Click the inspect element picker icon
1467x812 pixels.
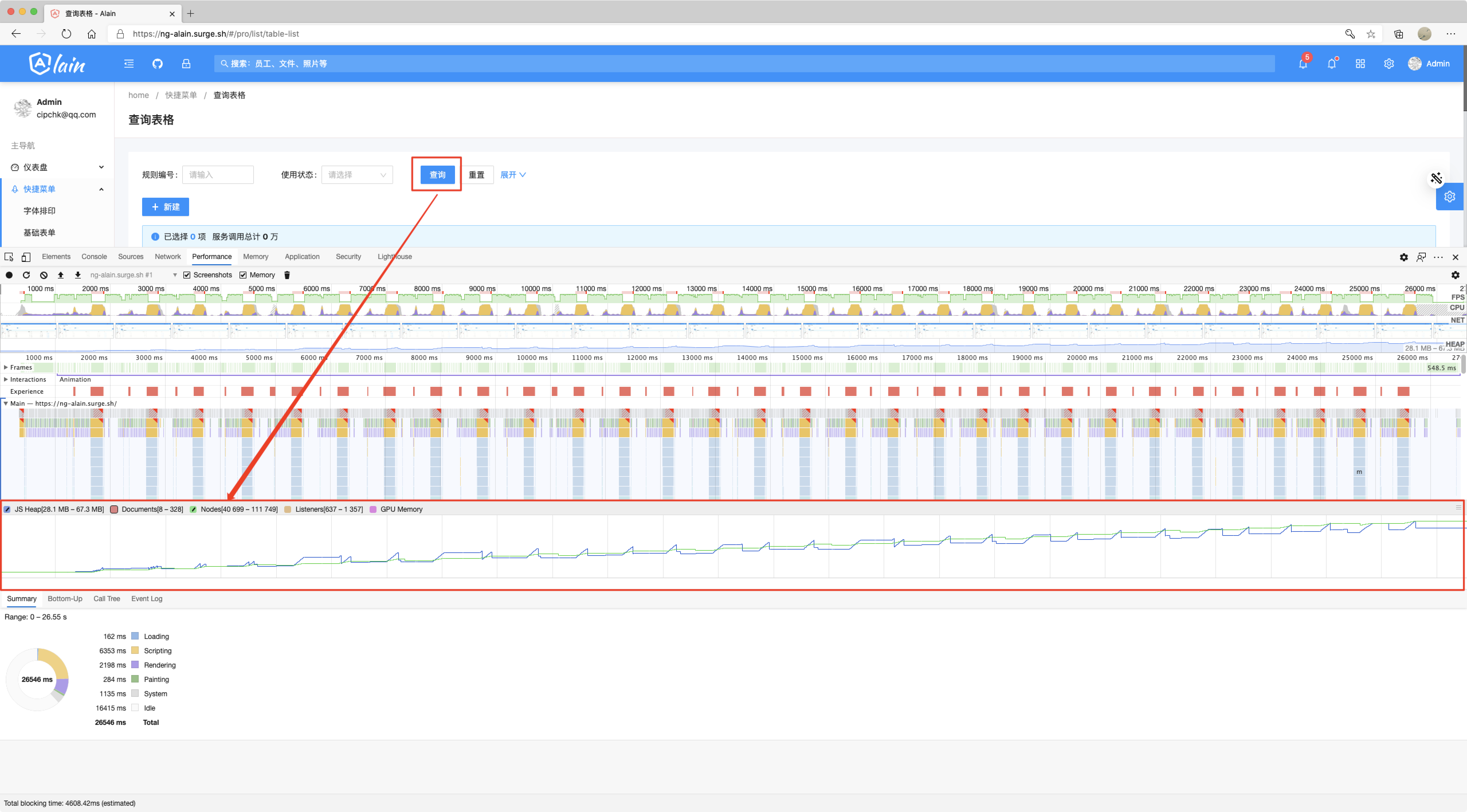pos(9,257)
